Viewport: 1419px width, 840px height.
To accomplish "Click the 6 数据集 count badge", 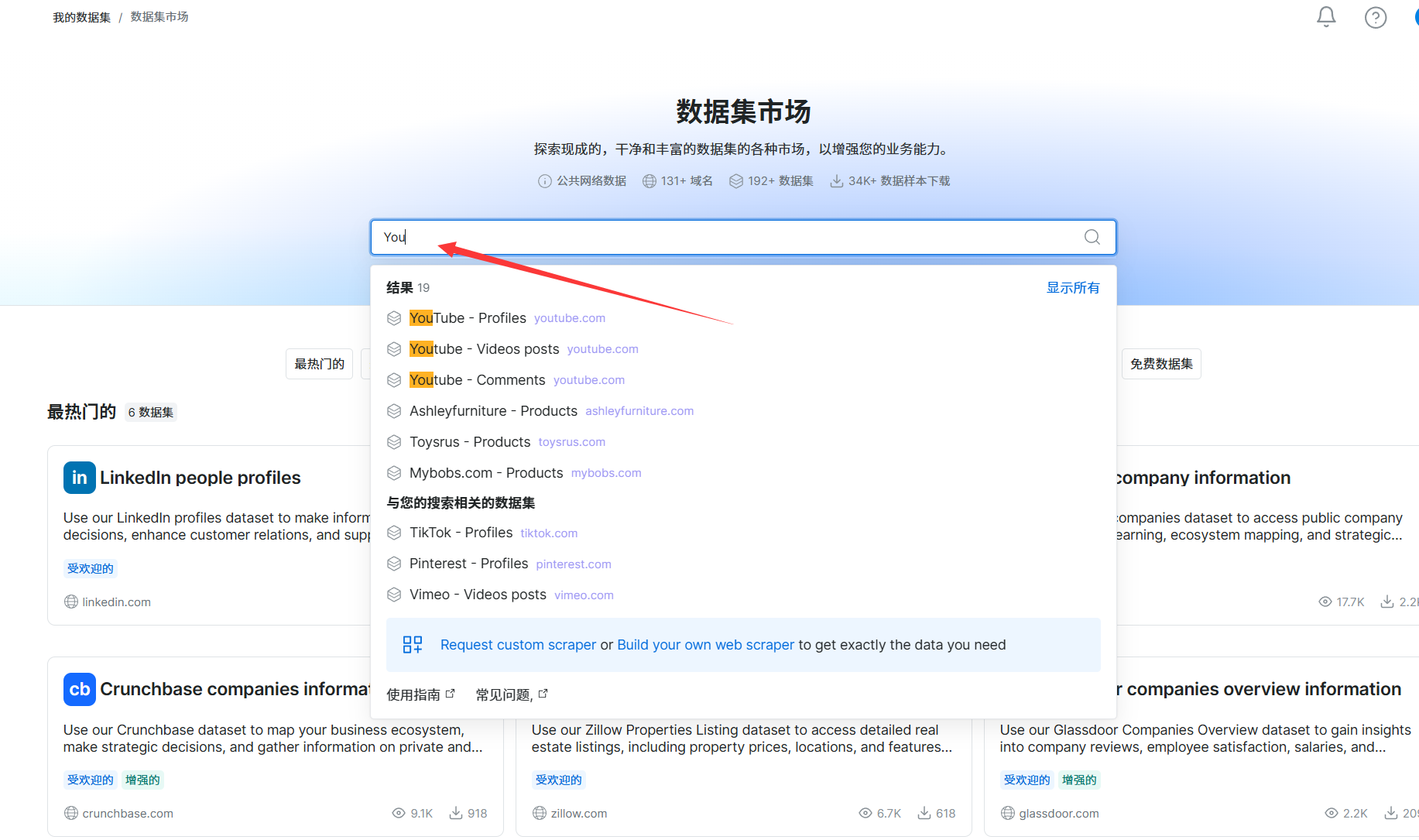I will tap(151, 413).
